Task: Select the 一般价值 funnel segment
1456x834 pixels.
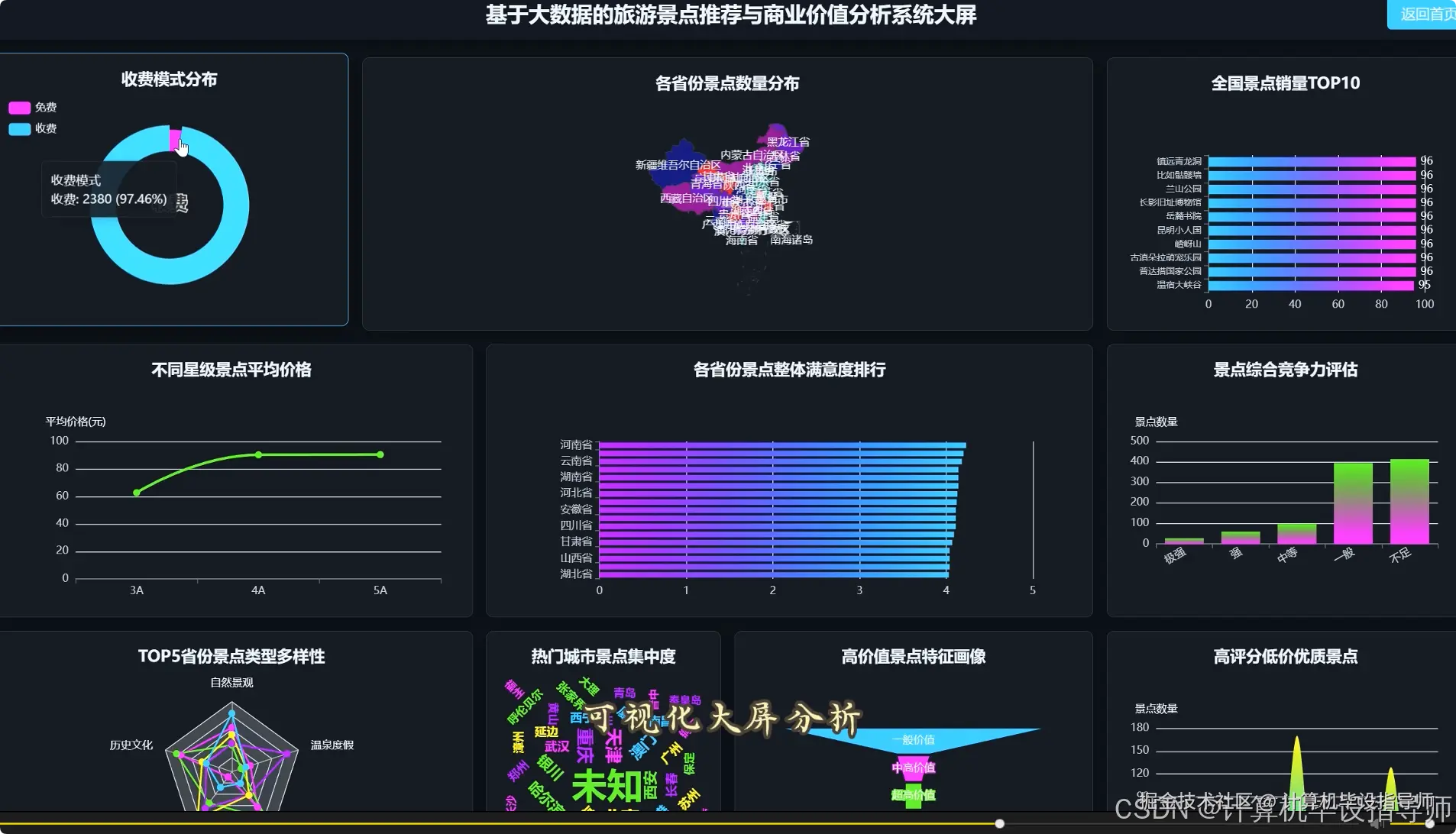Action: pos(914,739)
